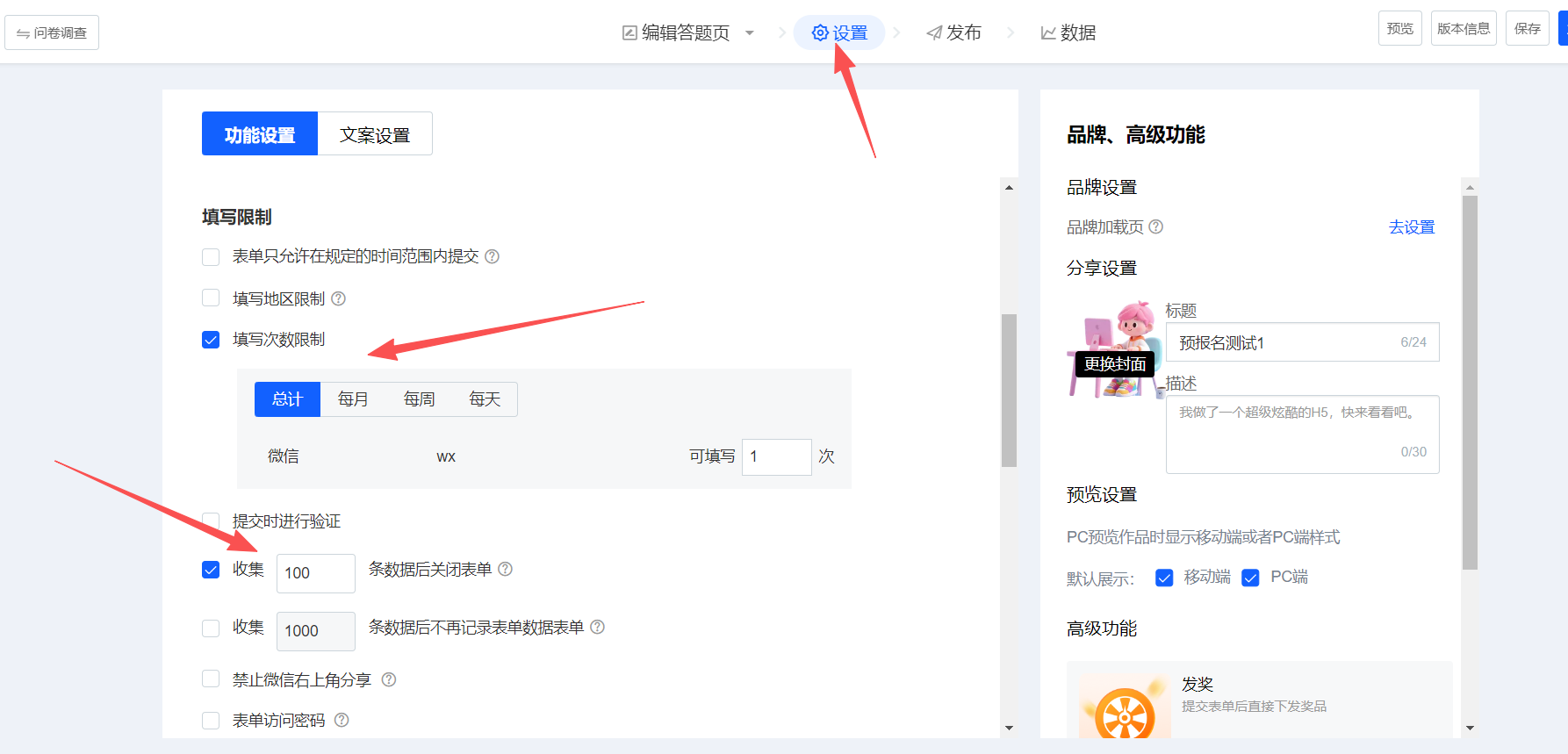Click the 预览 button
The width and height of the screenshot is (1568, 754).
(1399, 29)
